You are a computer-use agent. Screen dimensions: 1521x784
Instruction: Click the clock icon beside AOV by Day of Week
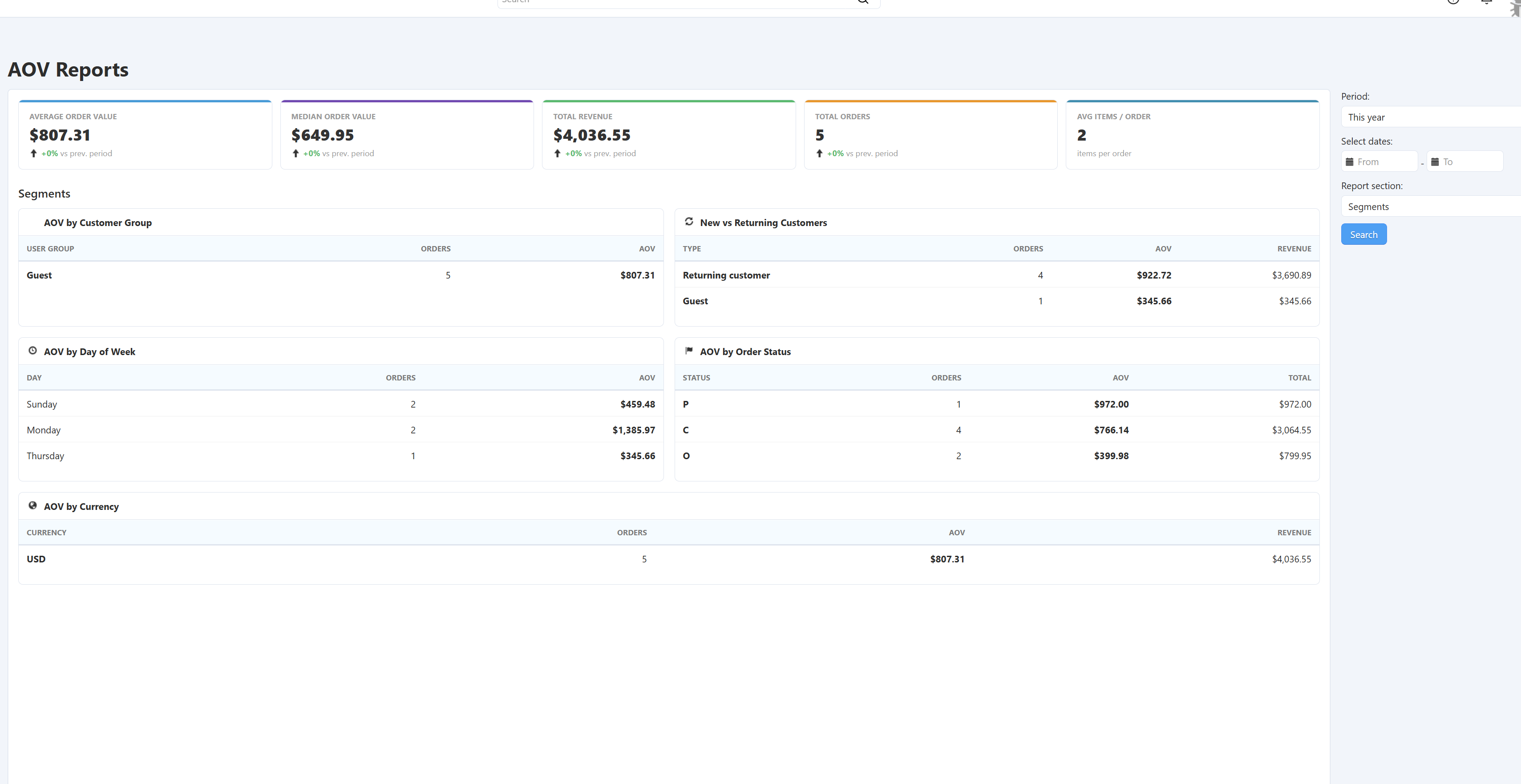pyautogui.click(x=32, y=351)
